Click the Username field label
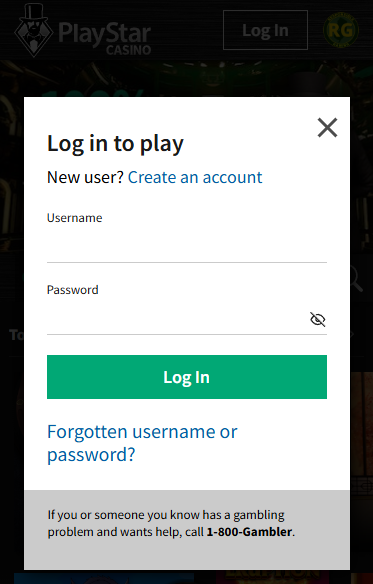Viewport: 373px width, 584px height. (75, 218)
